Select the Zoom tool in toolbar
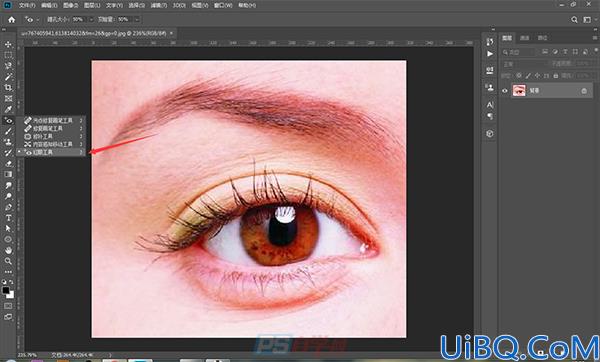The image size is (600, 362). click(x=8, y=261)
